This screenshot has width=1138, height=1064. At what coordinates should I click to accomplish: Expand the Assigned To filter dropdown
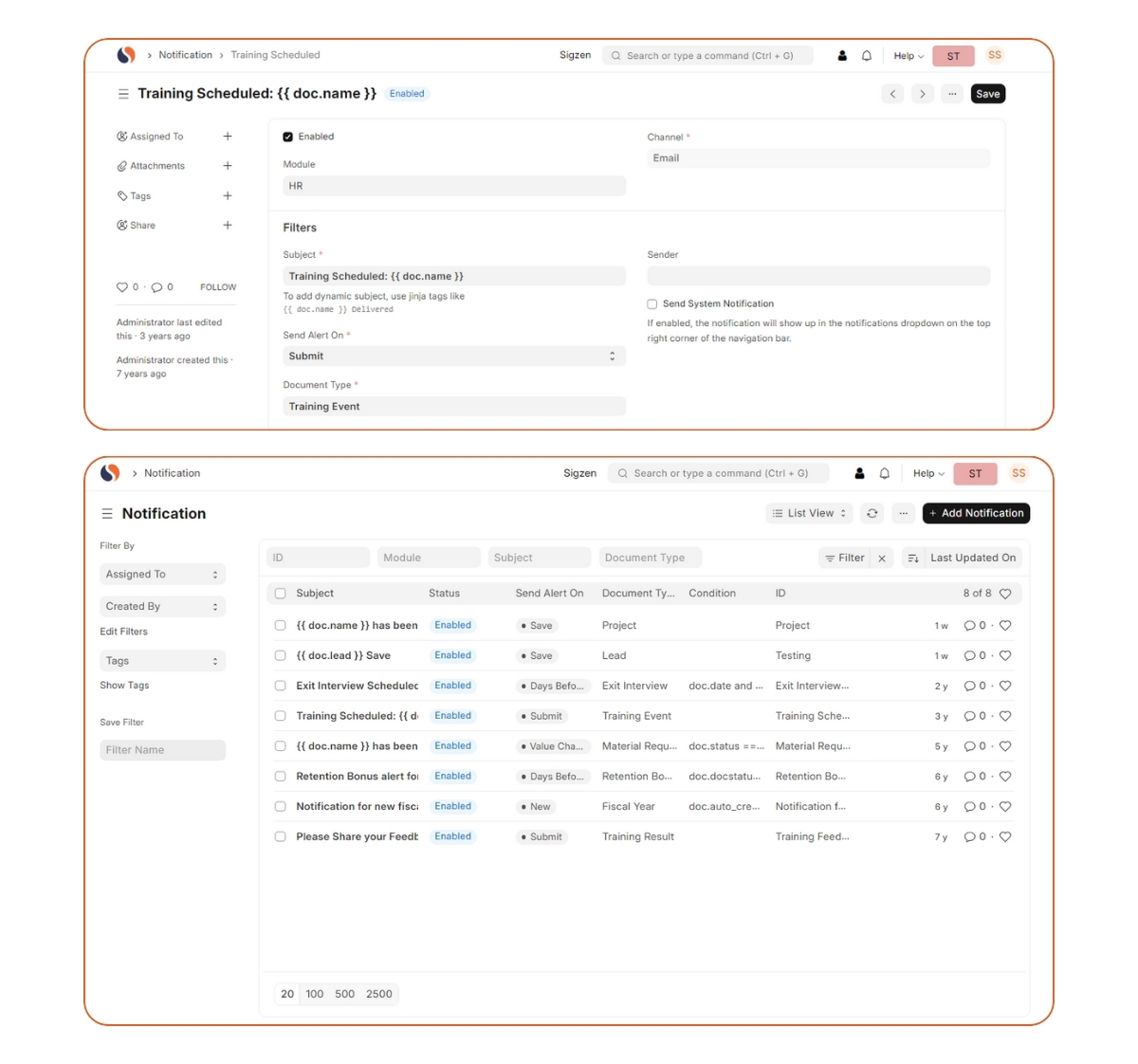(x=162, y=575)
